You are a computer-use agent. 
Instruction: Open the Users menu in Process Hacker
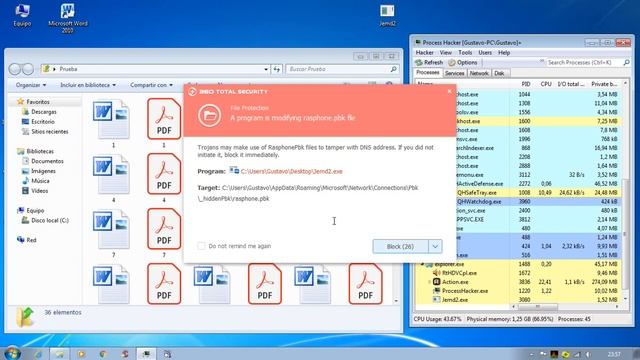point(485,53)
